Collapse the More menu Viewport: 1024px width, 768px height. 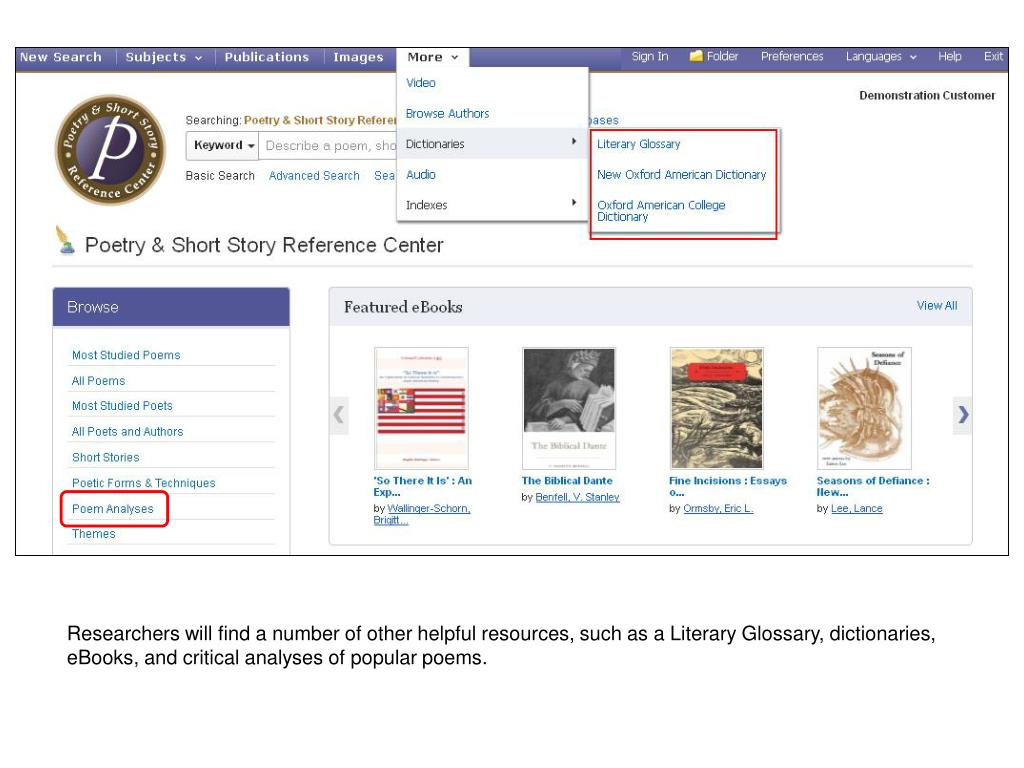pyautogui.click(x=432, y=57)
